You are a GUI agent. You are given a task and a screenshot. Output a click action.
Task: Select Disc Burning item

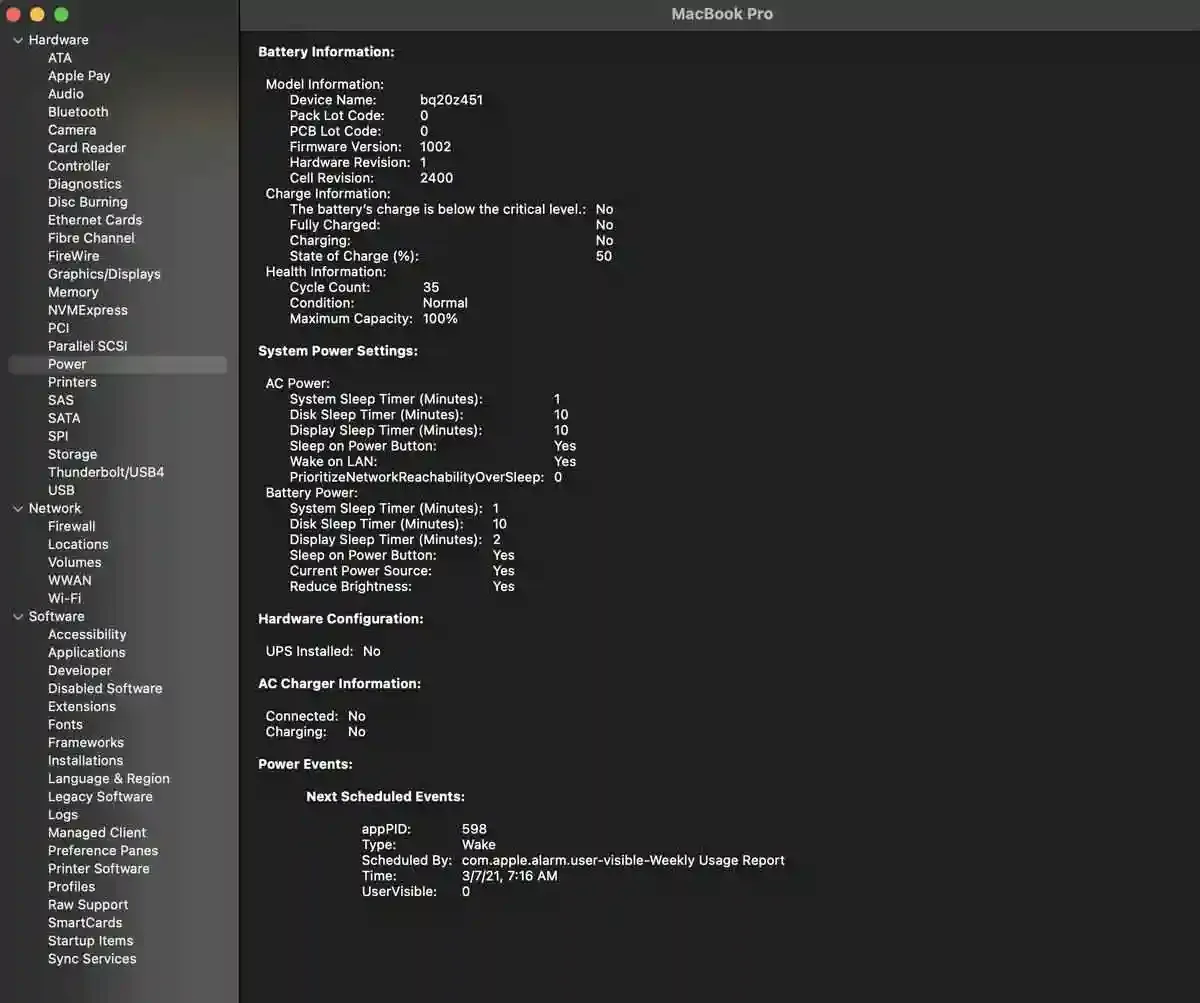coord(88,202)
